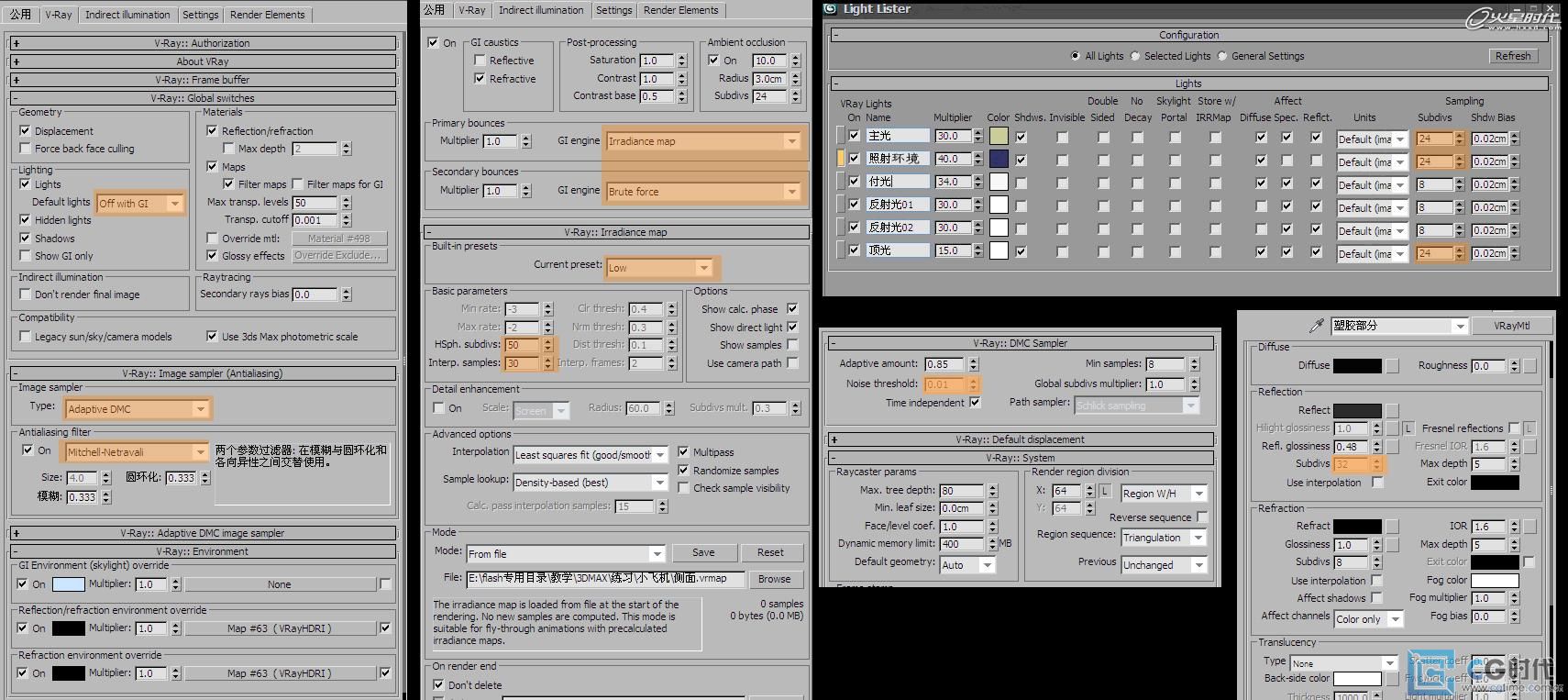Click the 付光 light name field
The image size is (1568, 700).
[898, 182]
